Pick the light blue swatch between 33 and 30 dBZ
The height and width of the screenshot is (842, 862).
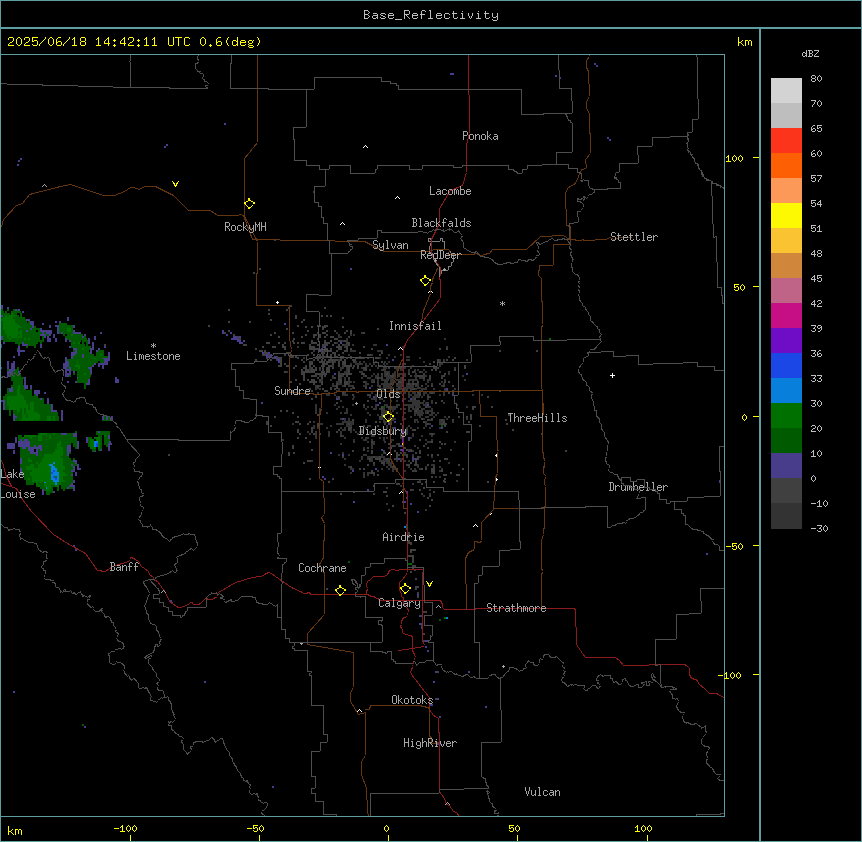click(786, 390)
